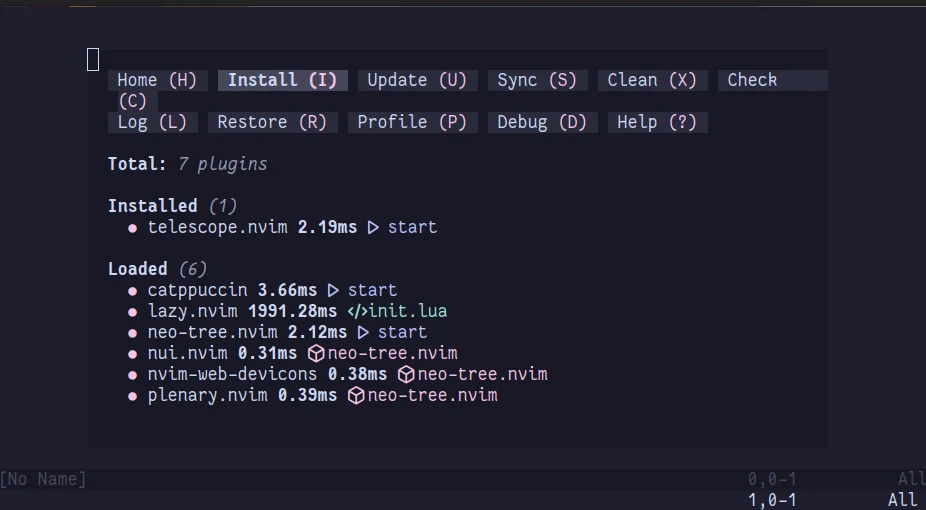Click the package icon in plenary.nvim row

coord(356,395)
